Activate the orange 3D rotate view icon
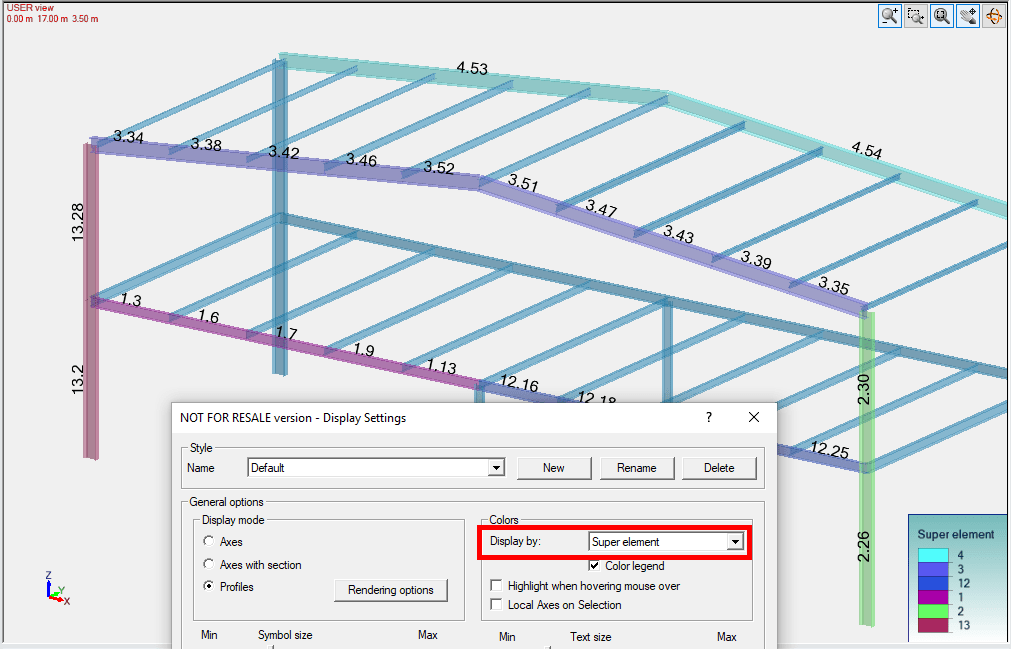This screenshot has height=649, width=1011. (x=994, y=16)
